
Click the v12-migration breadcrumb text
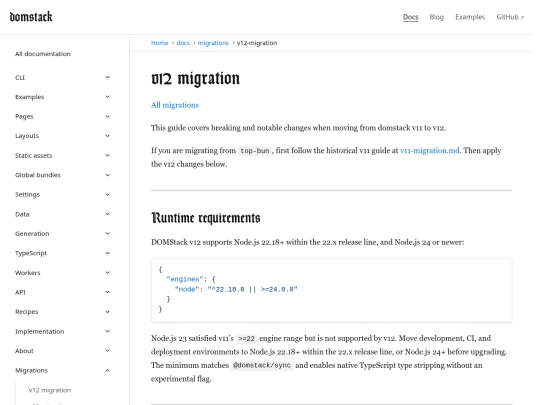(x=257, y=43)
